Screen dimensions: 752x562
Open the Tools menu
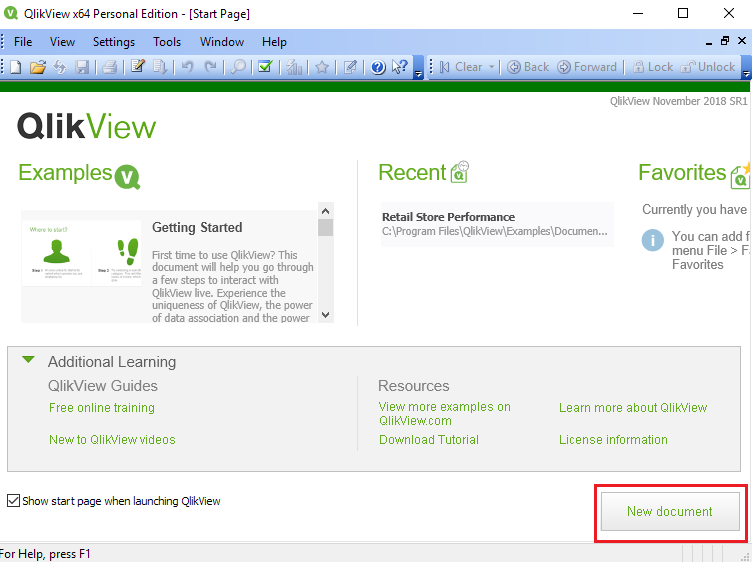tap(167, 42)
